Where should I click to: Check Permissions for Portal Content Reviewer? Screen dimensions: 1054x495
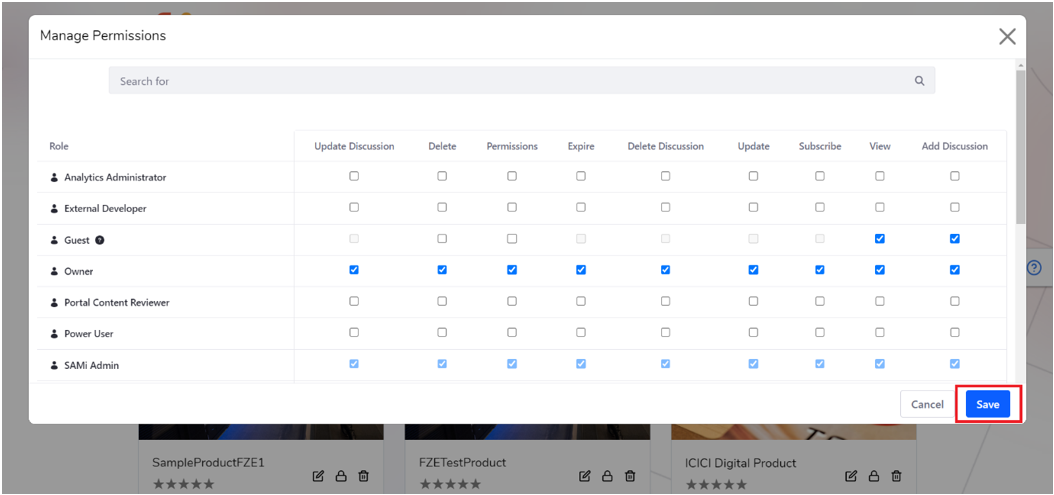coord(512,301)
